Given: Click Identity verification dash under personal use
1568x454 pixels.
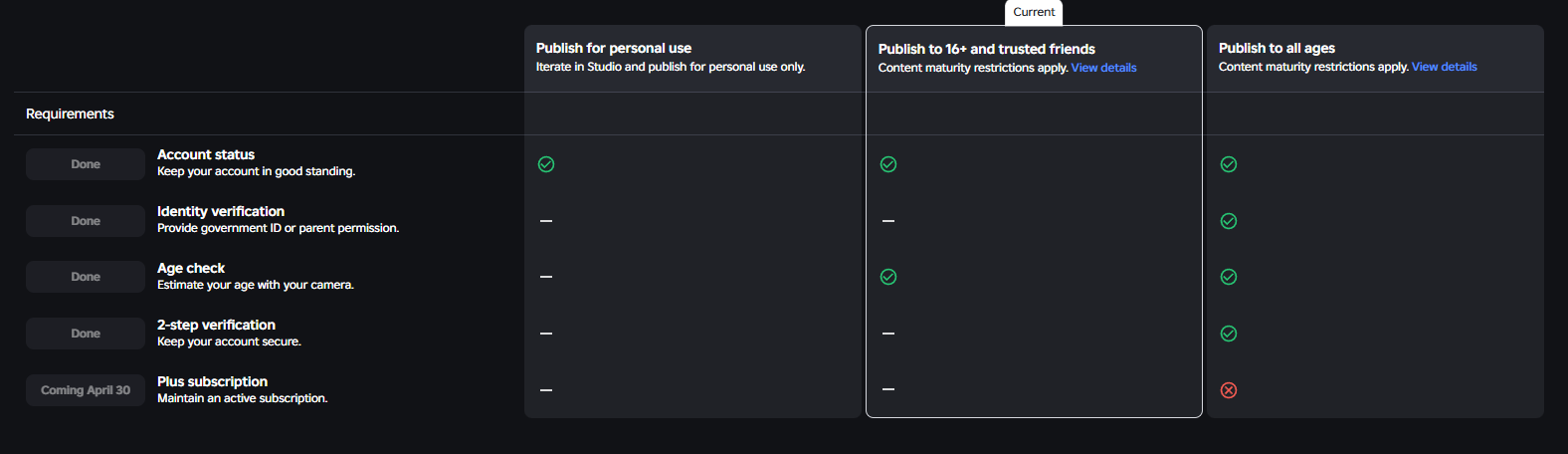Looking at the screenshot, I should coord(546,221).
